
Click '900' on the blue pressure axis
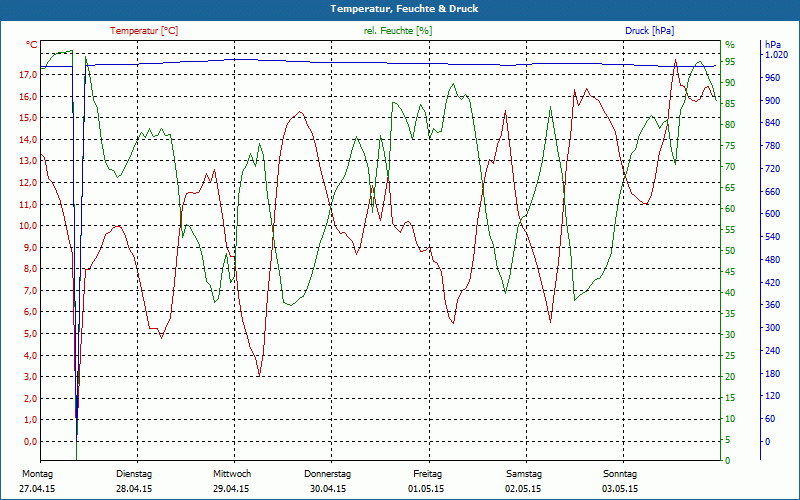pyautogui.click(x=772, y=101)
